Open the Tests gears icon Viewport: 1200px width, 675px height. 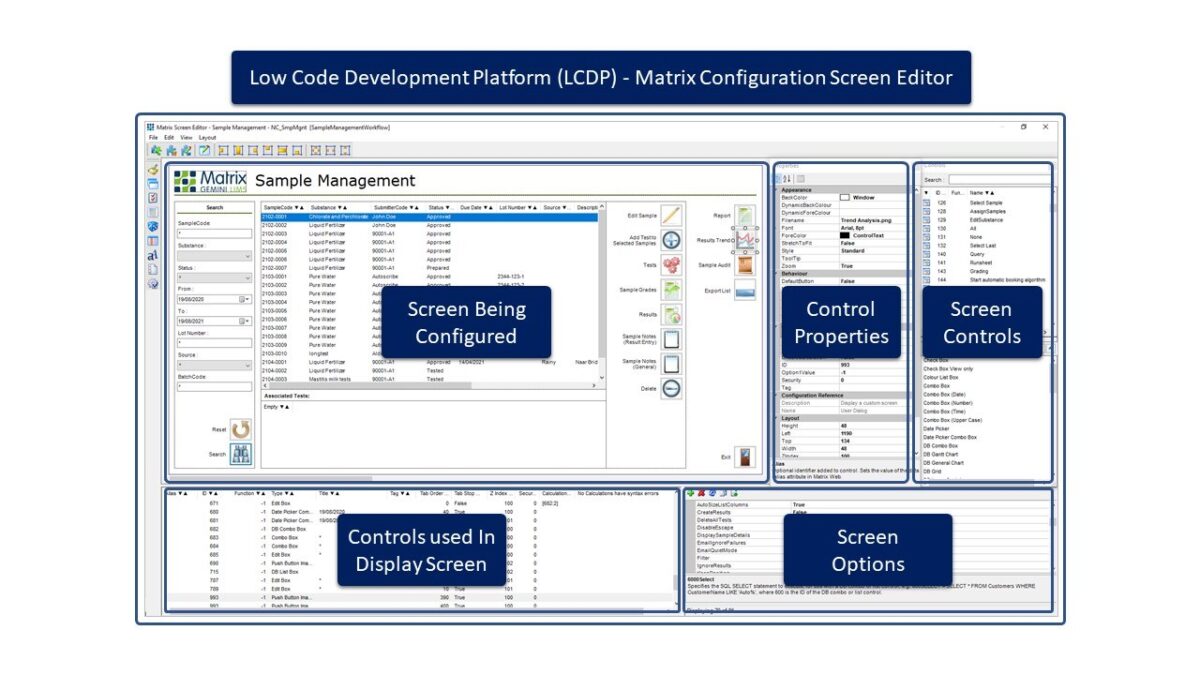click(x=672, y=266)
